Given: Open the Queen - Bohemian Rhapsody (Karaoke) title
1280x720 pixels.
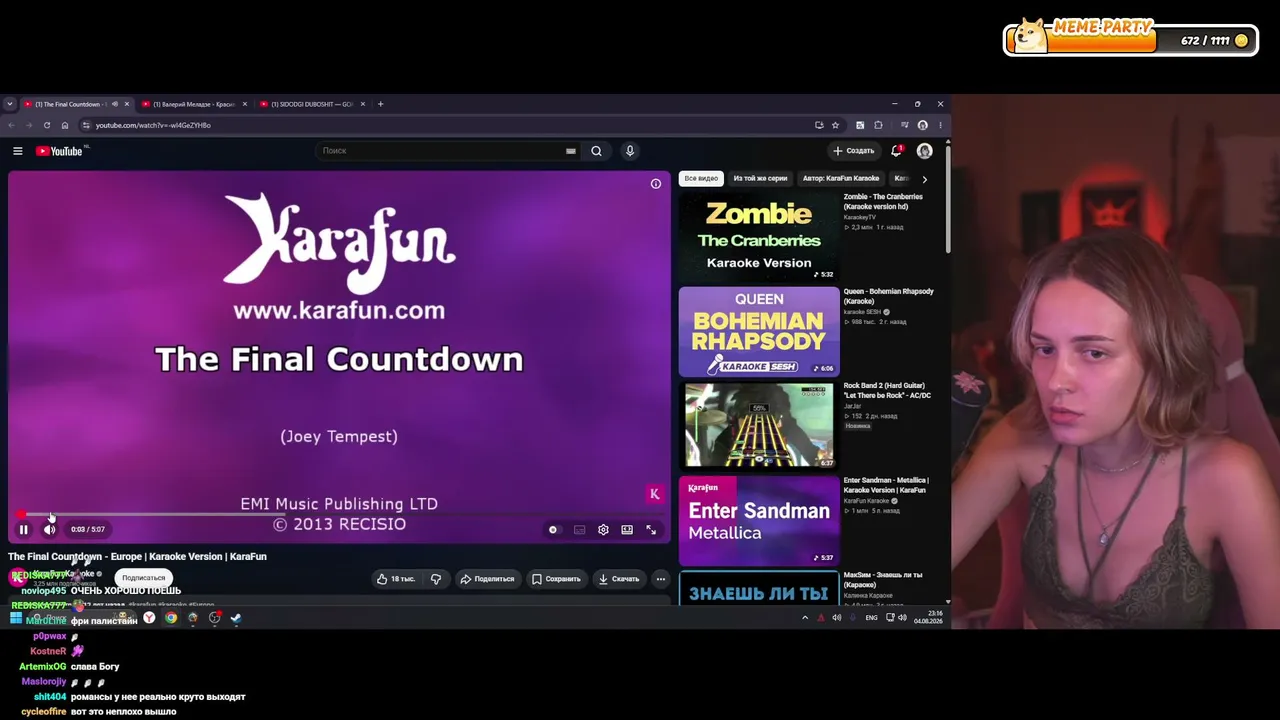Looking at the screenshot, I should coord(888,296).
